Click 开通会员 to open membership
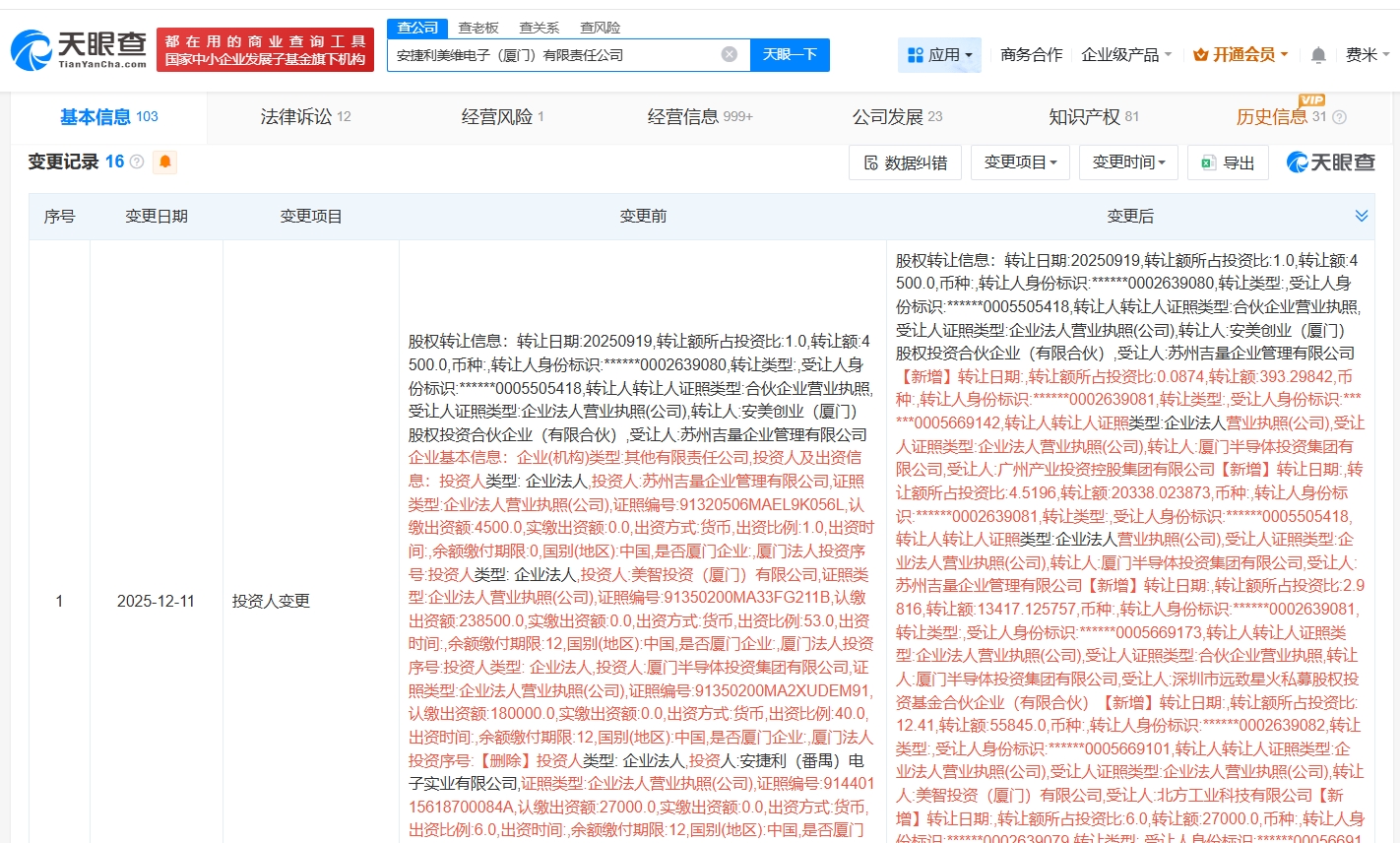Viewport: 1400px width, 843px height. point(1241,55)
